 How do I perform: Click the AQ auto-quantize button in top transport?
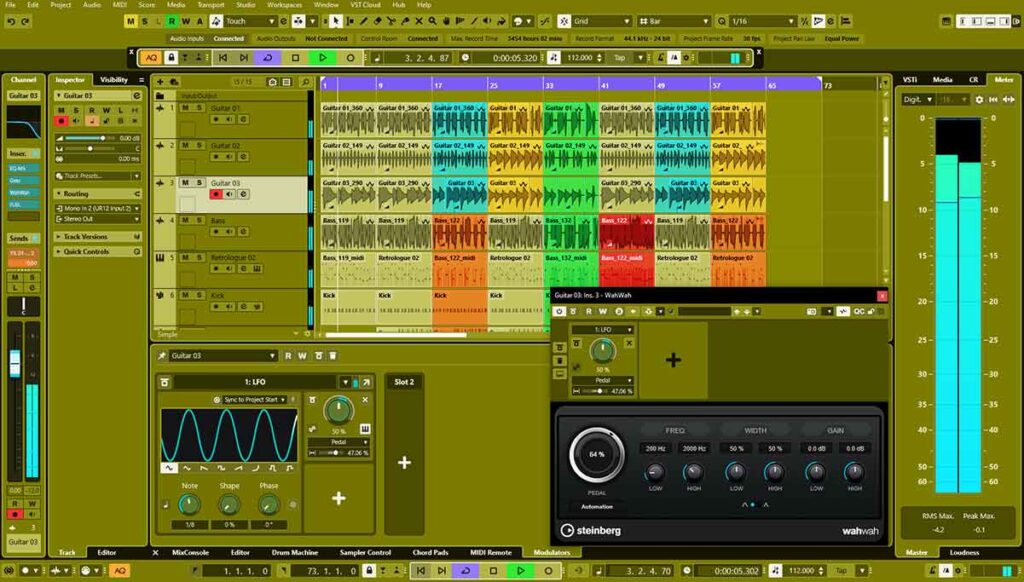[151, 58]
